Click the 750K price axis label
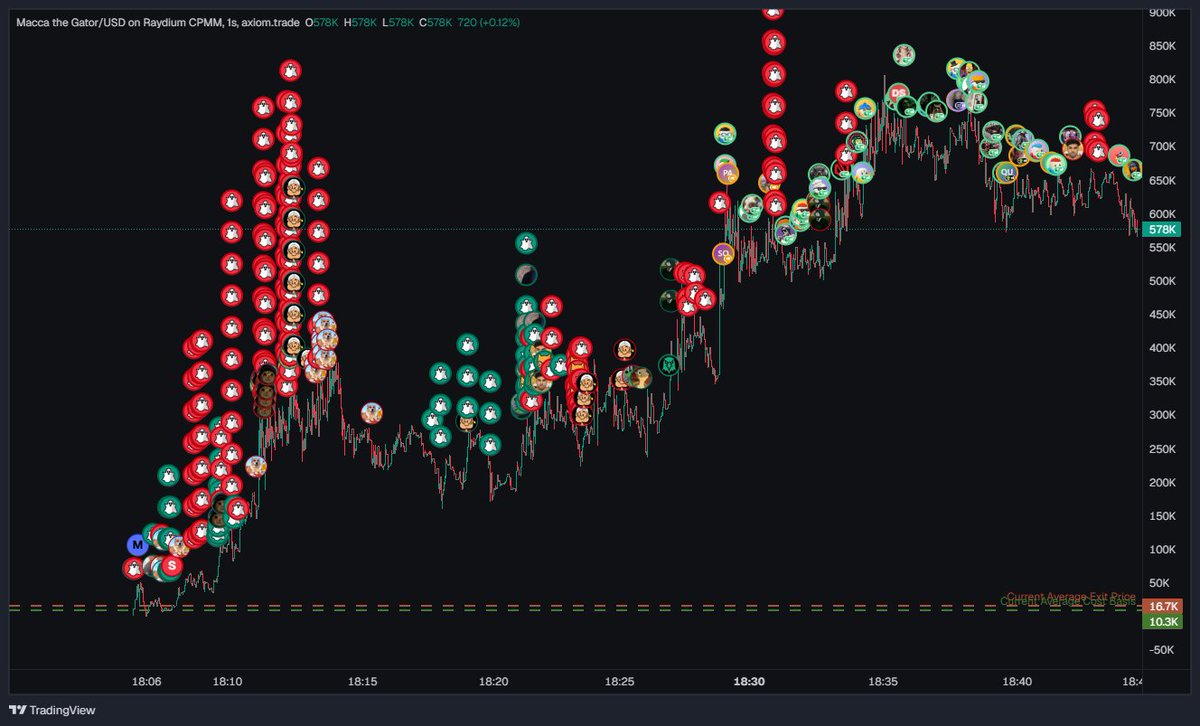The image size is (1200, 726). coord(1162,113)
